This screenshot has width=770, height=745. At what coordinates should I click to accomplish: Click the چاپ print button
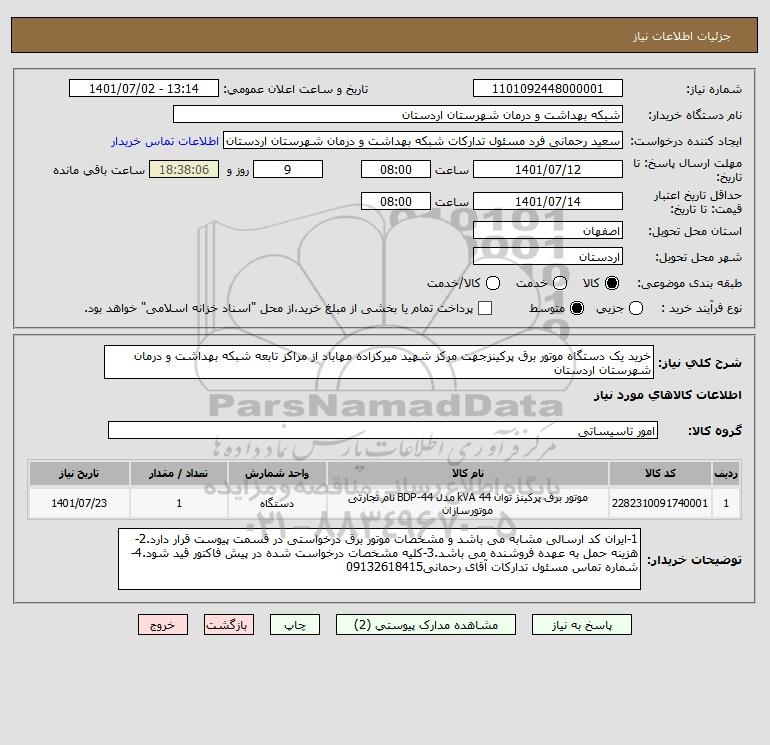click(295, 625)
